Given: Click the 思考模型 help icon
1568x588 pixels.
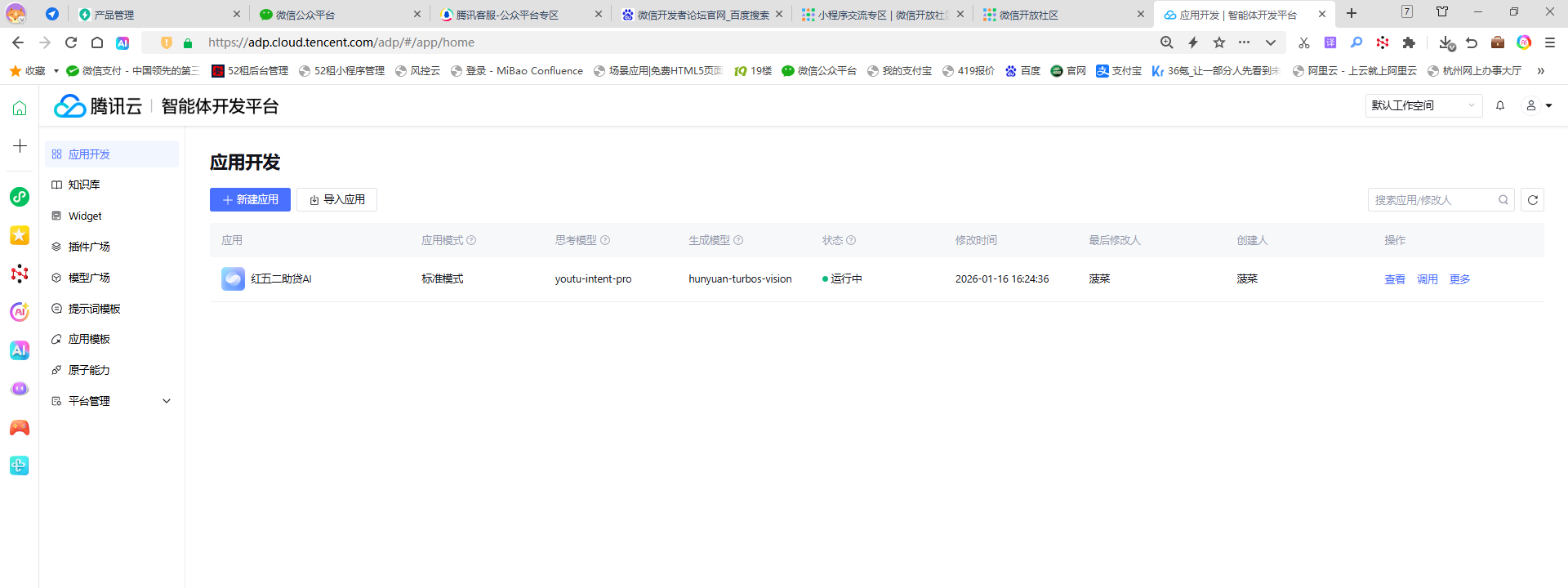Looking at the screenshot, I should [x=605, y=240].
